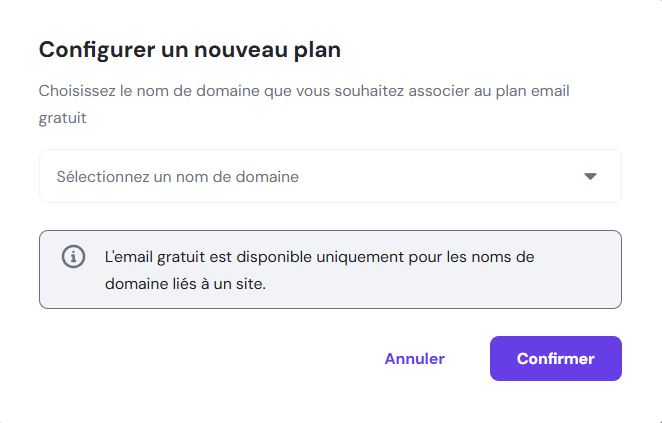Click the Annuler button

[414, 359]
